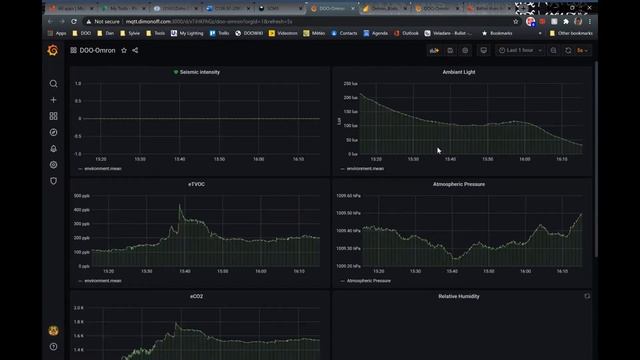Open the Apps bookmarks shortcut
Screen dimensions: 640x360
click(57, 33)
